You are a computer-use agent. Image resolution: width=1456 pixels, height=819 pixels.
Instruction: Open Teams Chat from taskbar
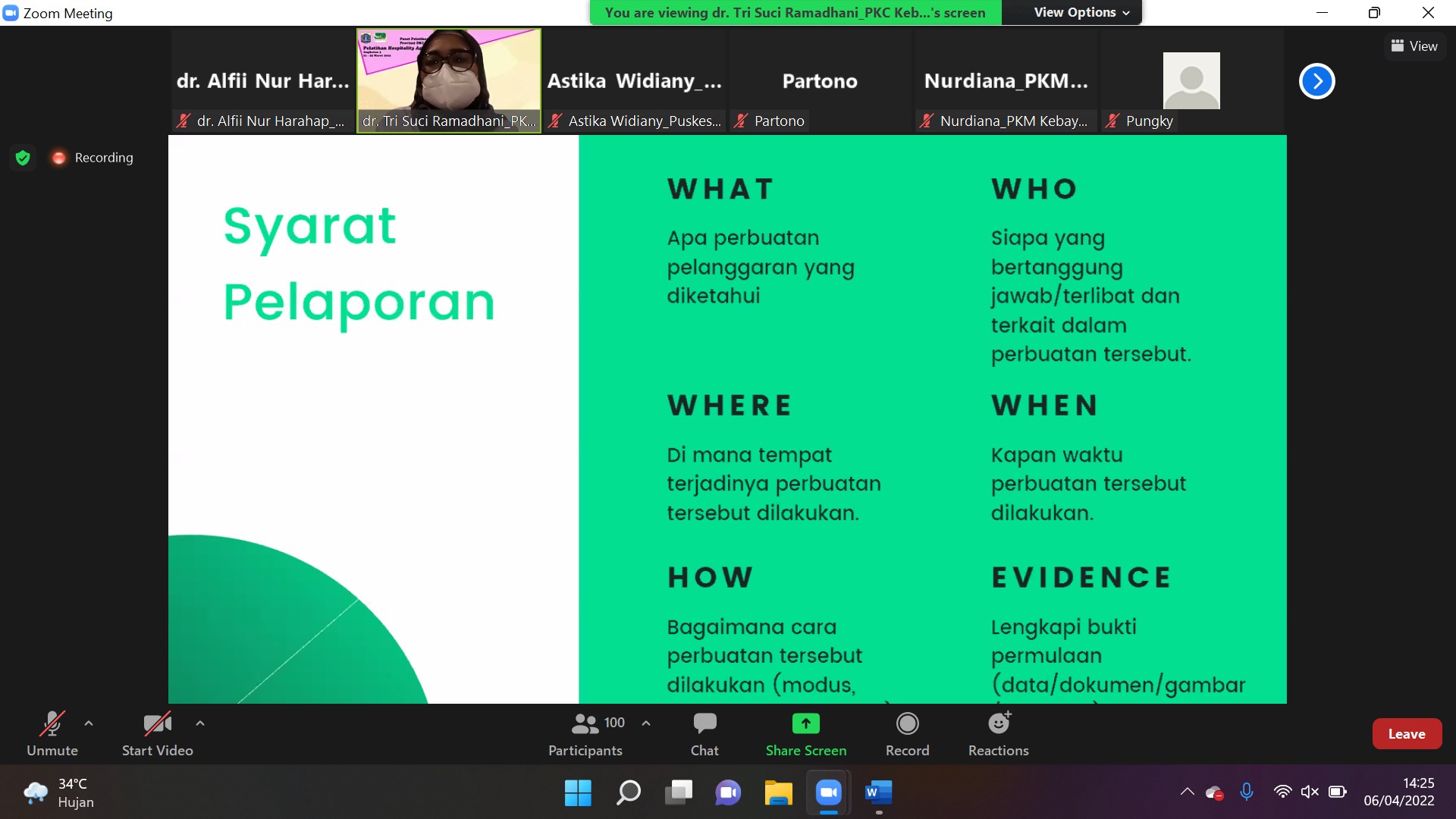(728, 792)
